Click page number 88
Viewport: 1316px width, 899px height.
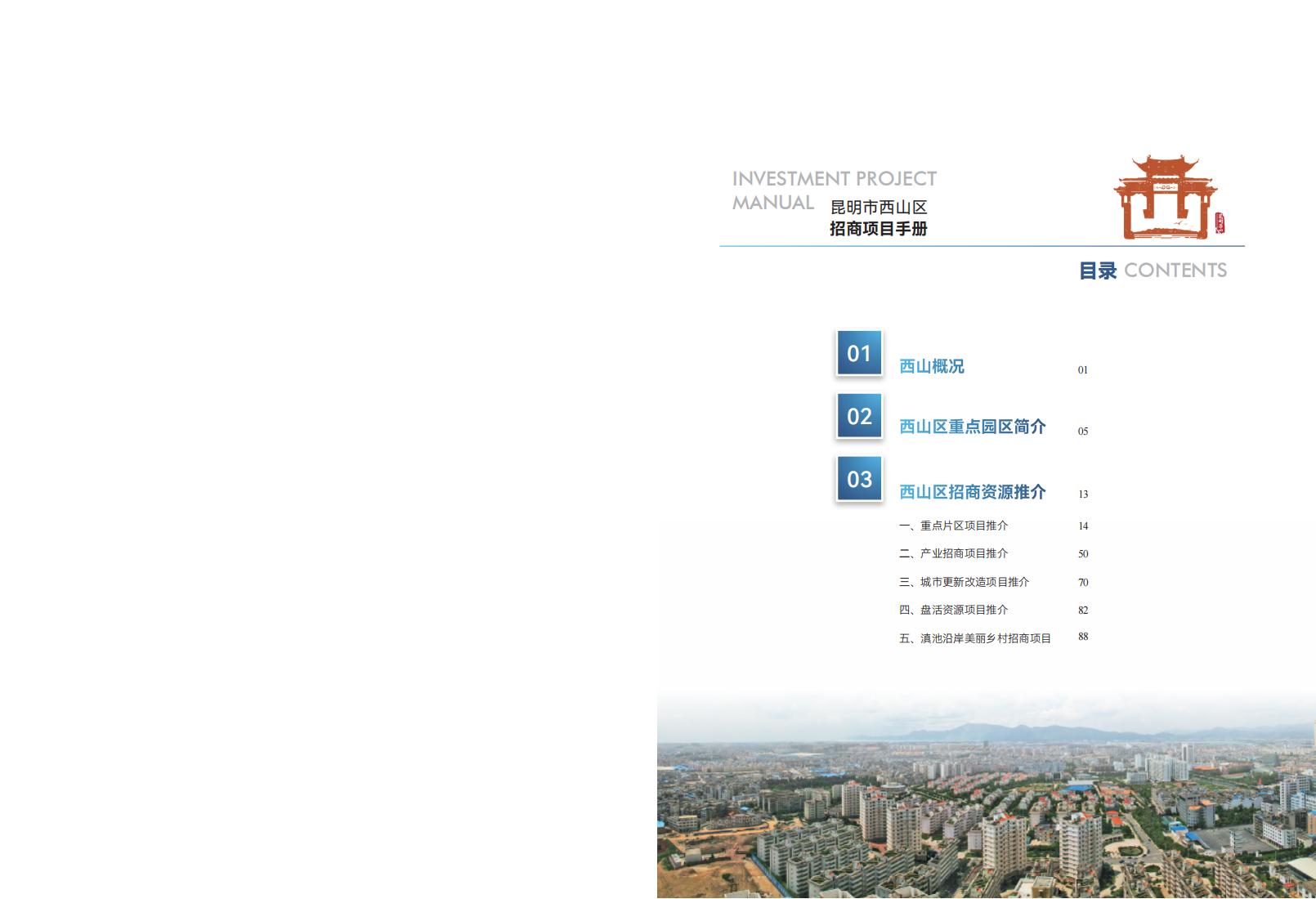click(1083, 637)
